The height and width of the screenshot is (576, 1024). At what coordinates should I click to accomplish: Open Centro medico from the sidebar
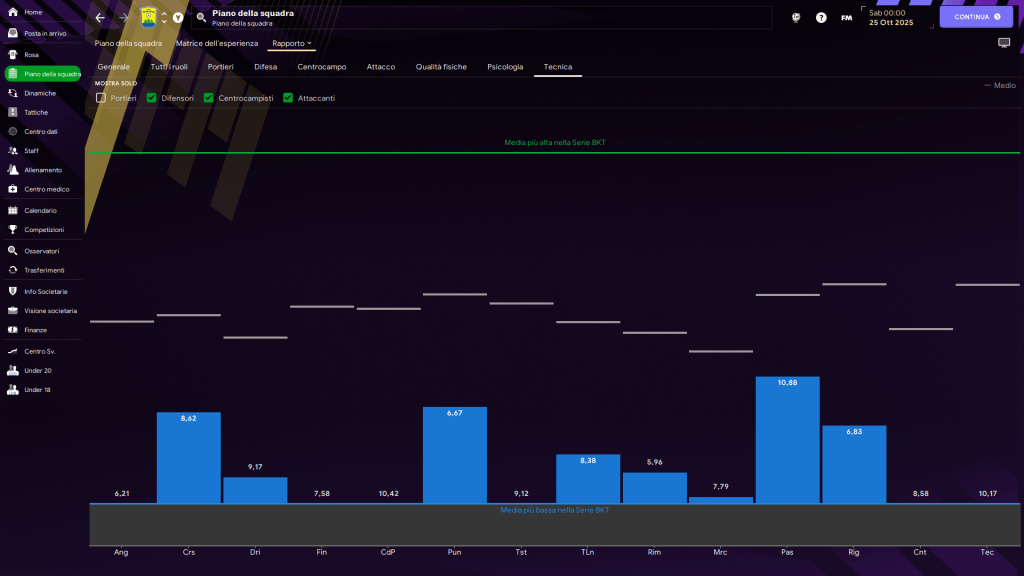point(46,189)
